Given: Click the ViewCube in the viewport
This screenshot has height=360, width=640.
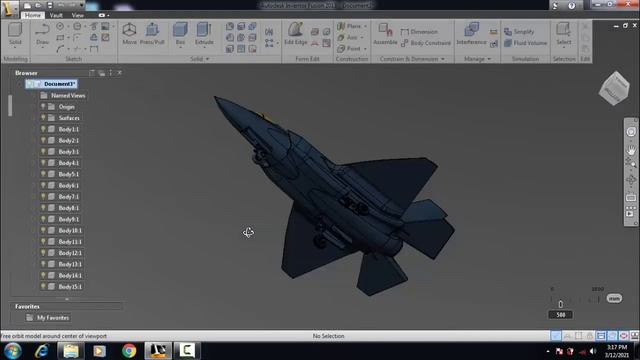Looking at the screenshot, I should click(x=614, y=89).
